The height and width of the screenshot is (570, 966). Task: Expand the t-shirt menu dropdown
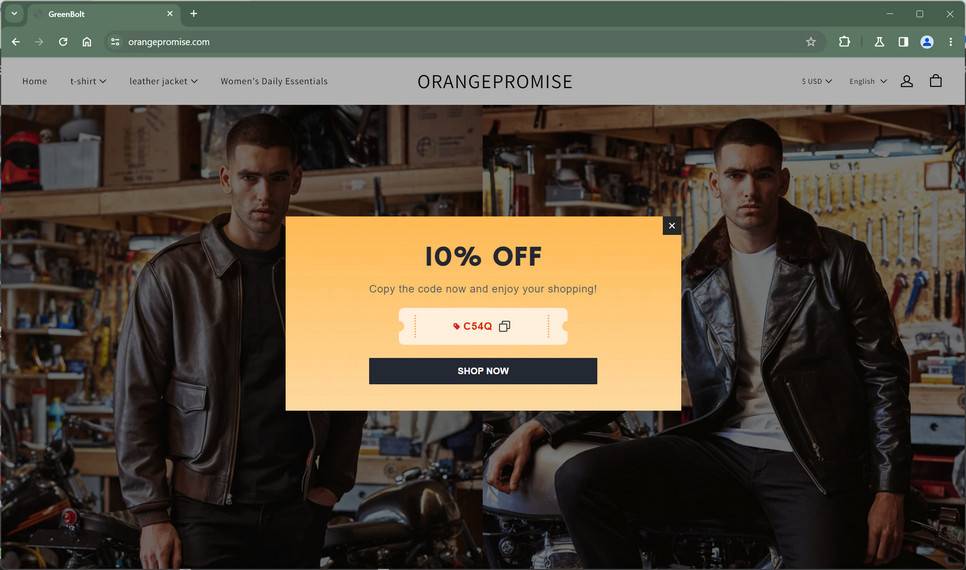pos(88,81)
